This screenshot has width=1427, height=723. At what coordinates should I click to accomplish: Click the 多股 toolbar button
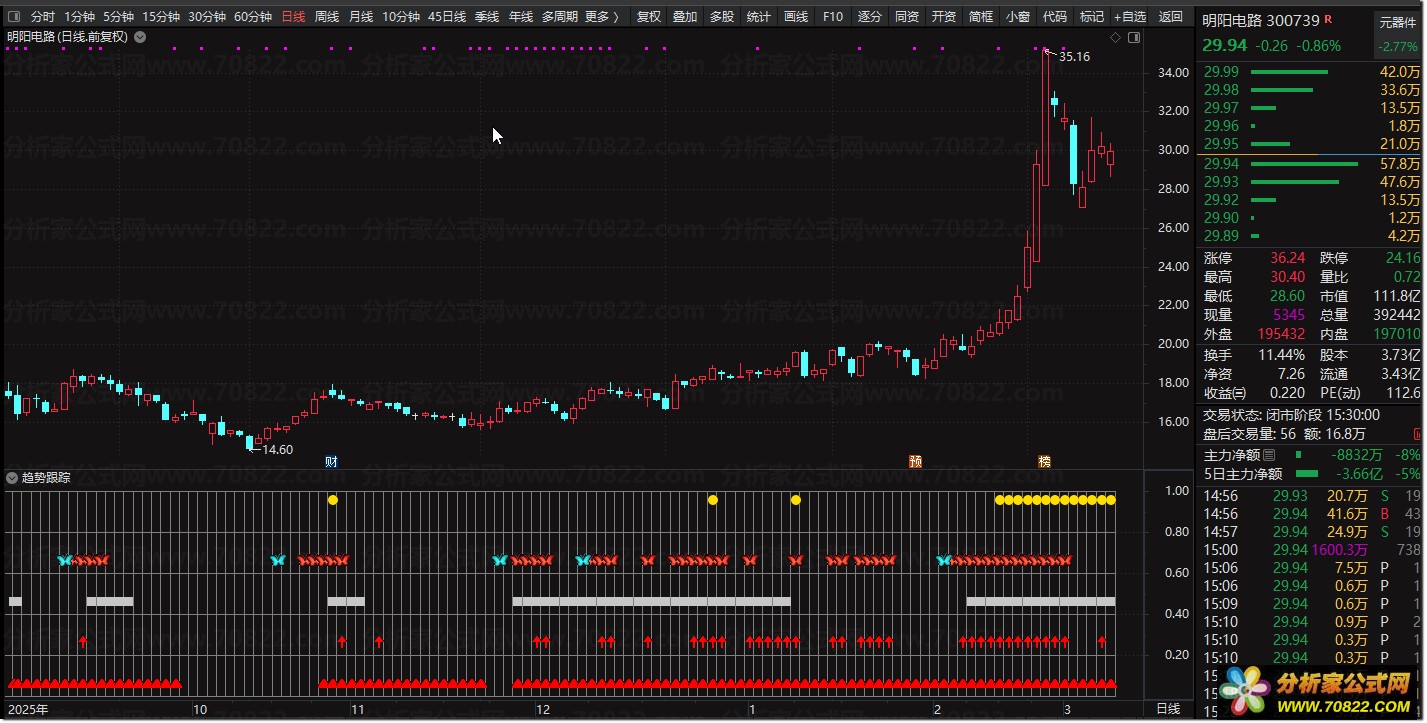722,17
